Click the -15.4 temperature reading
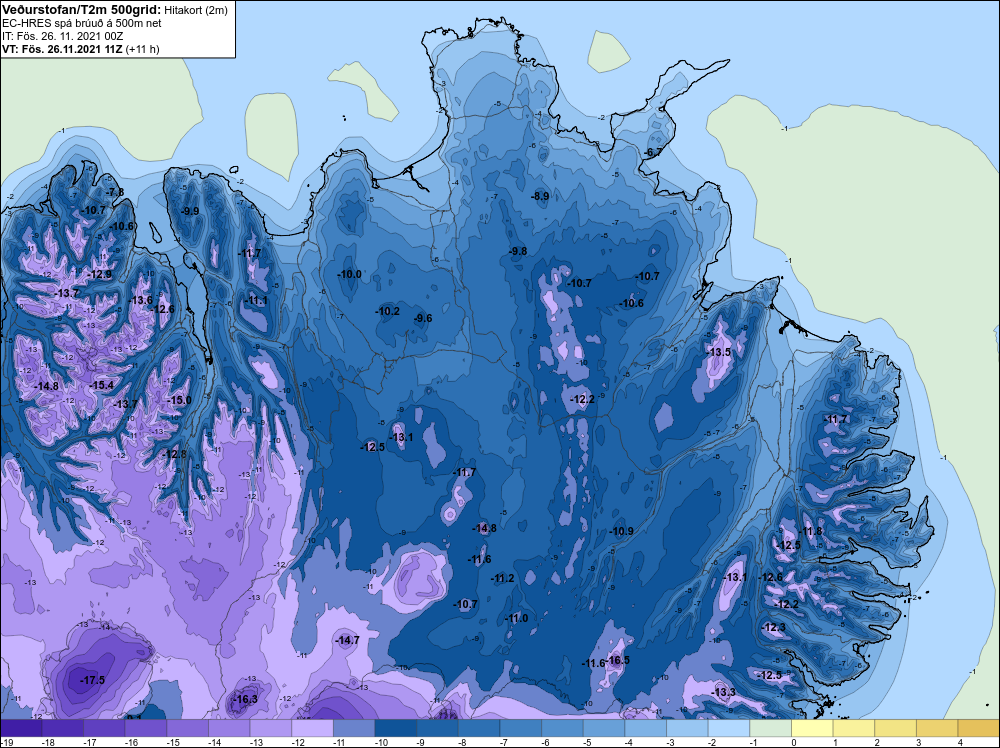1000x748 pixels. click(x=102, y=385)
